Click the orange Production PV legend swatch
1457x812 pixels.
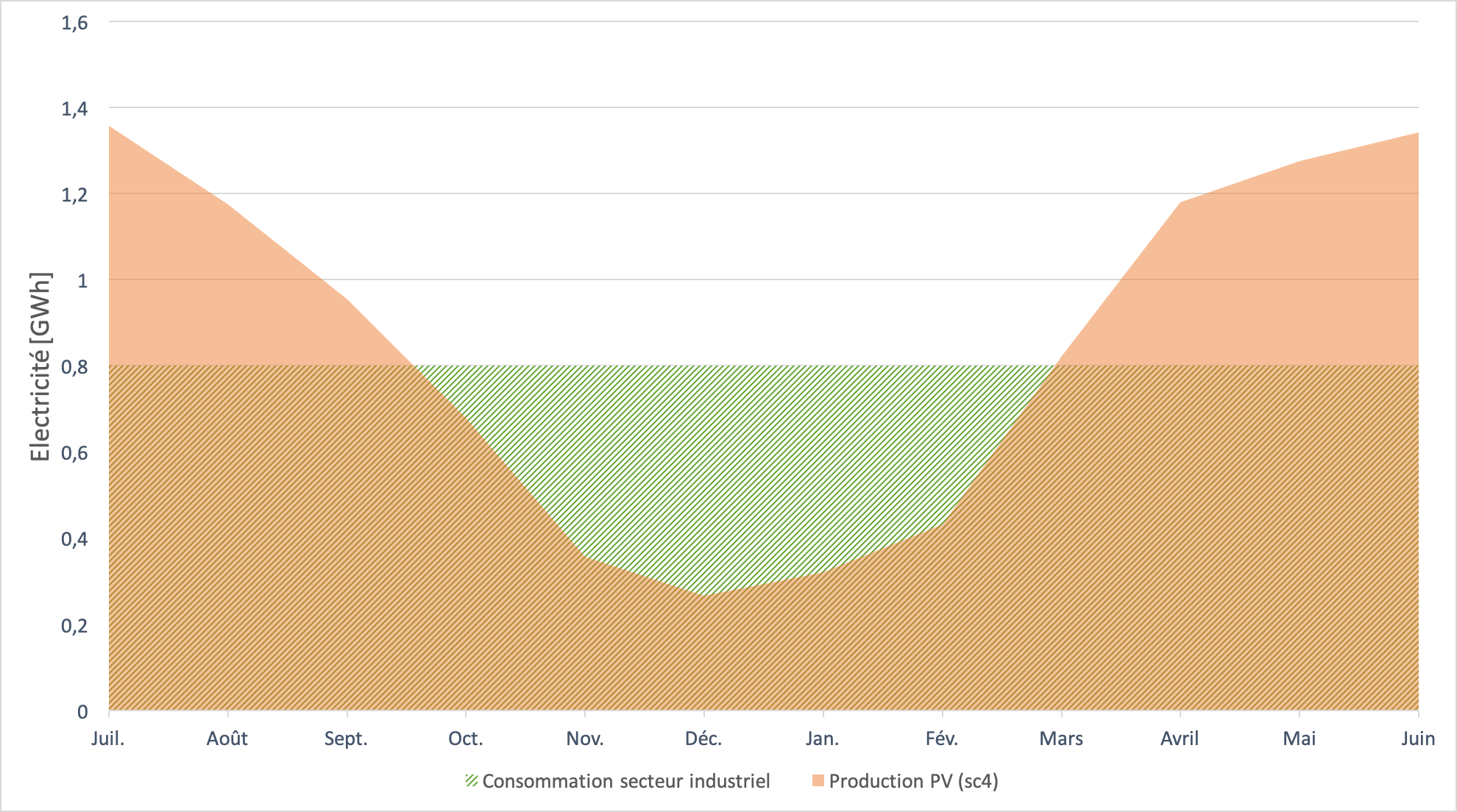click(818, 781)
